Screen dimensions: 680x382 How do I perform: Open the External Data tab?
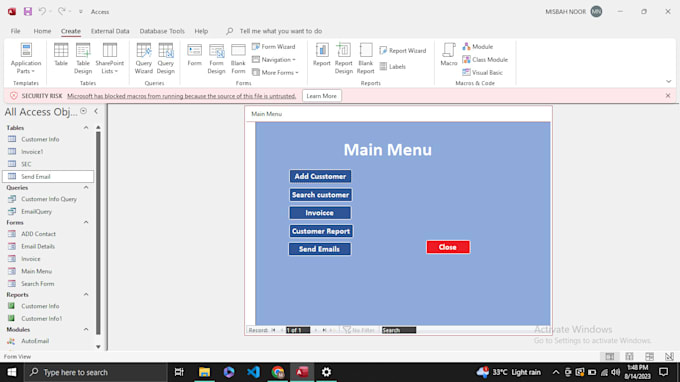110,31
